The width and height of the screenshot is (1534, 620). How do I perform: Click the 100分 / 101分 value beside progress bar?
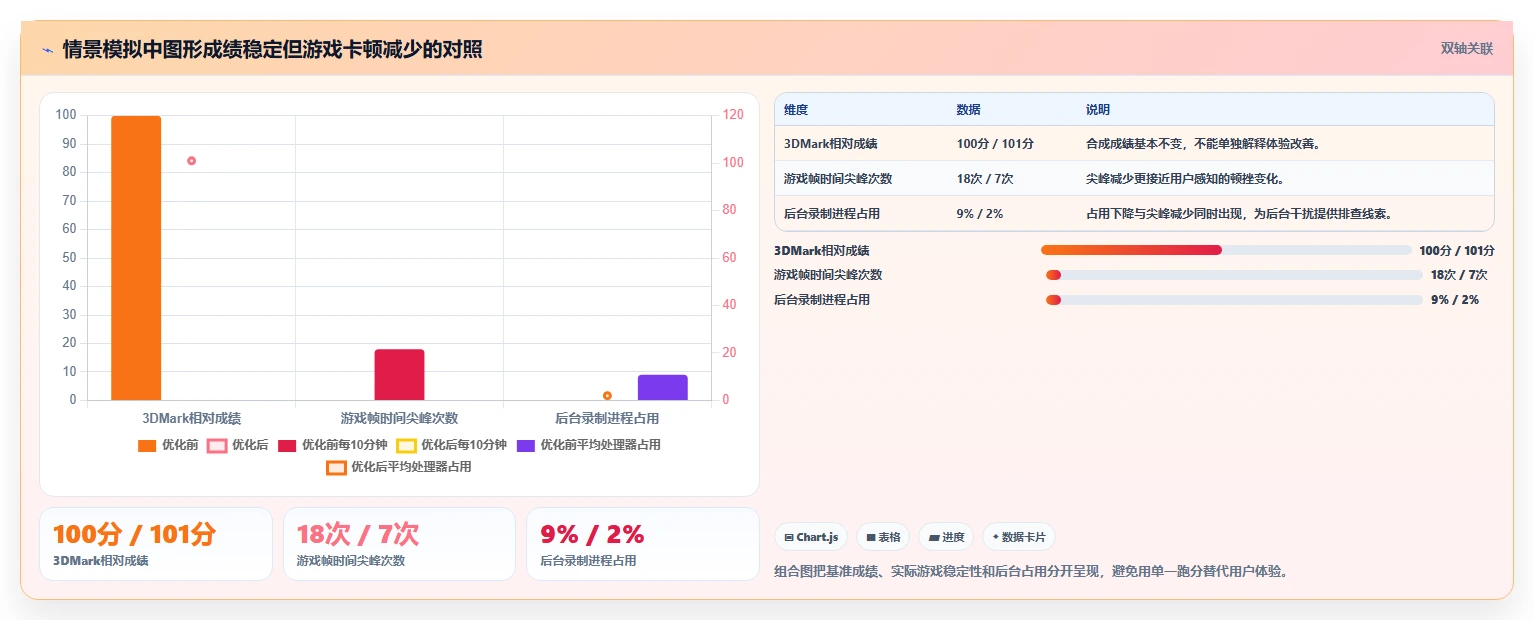tap(1457, 251)
